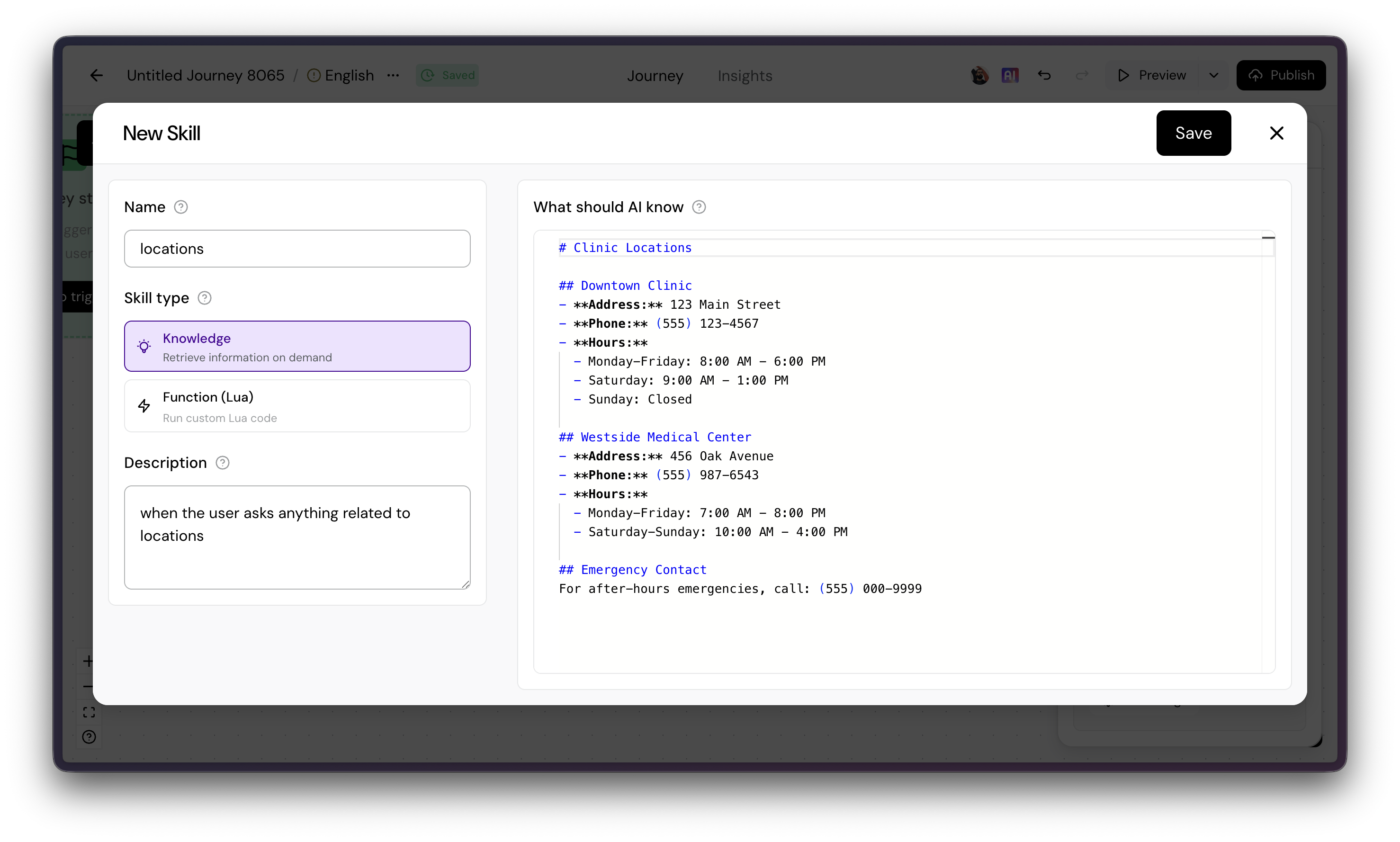Open the three-dots more options menu
Viewport: 1400px width, 842px height.
click(x=393, y=75)
